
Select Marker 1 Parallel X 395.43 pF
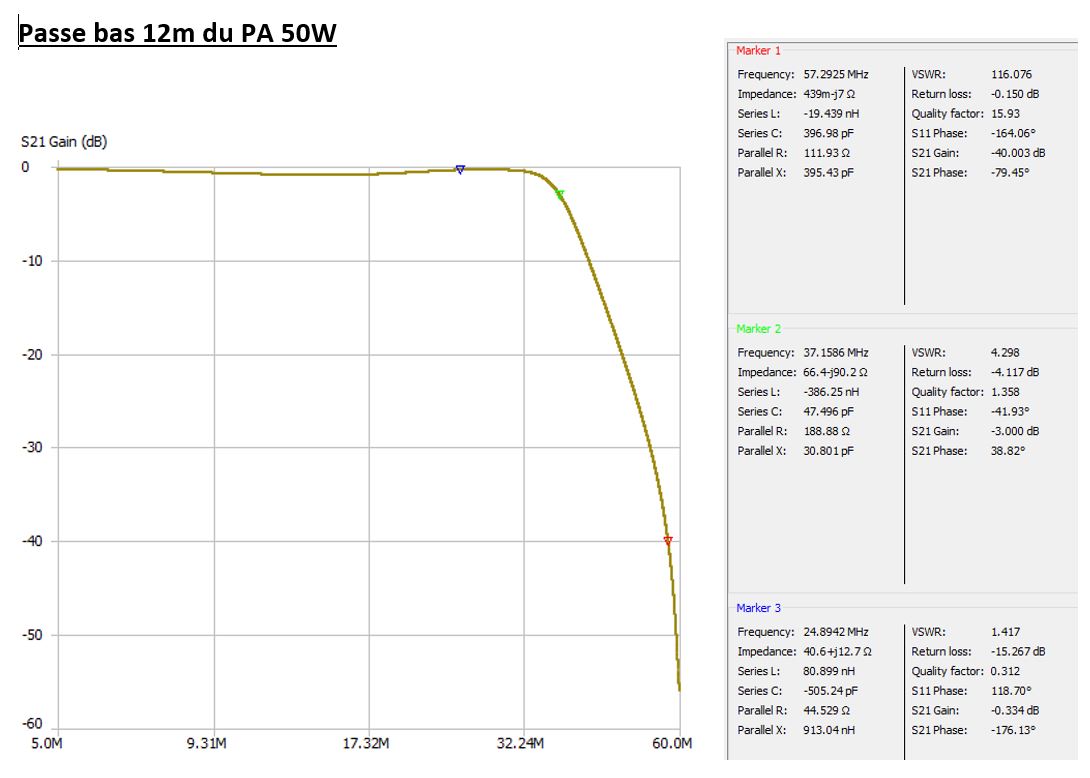click(x=829, y=172)
